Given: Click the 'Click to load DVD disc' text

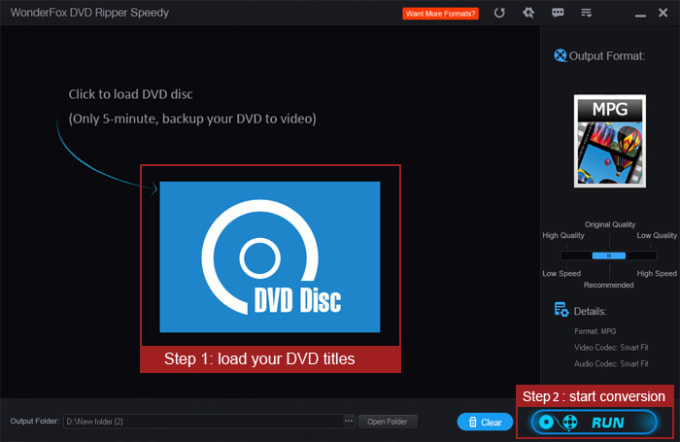Looking at the screenshot, I should coord(131,94).
